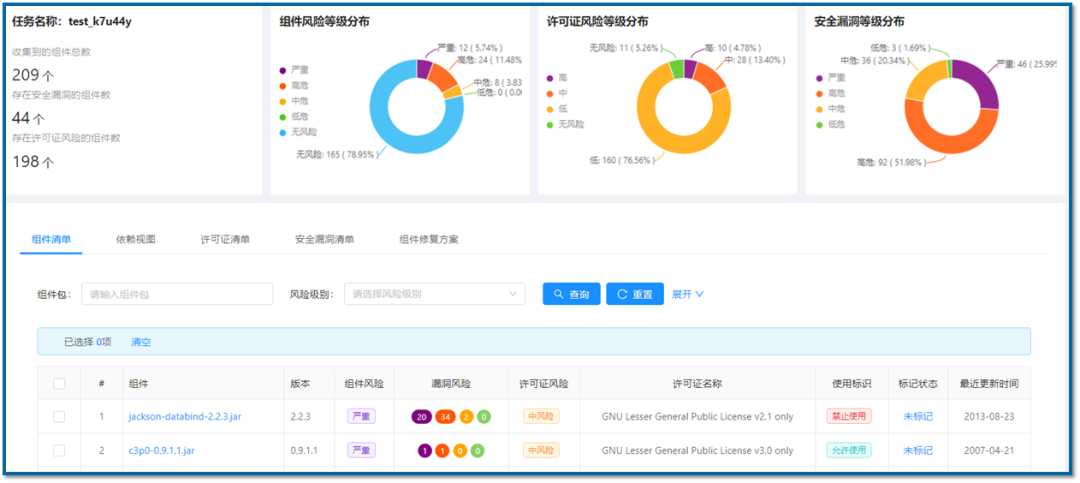Click the 禁止使用 usage tag
The image size is (1080, 483).
click(x=848, y=416)
